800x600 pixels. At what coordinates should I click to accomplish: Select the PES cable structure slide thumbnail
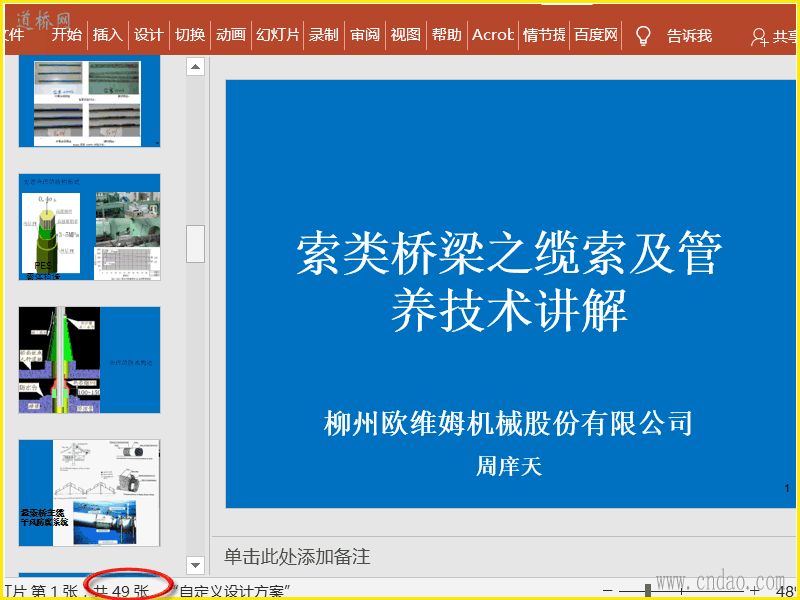(89, 227)
